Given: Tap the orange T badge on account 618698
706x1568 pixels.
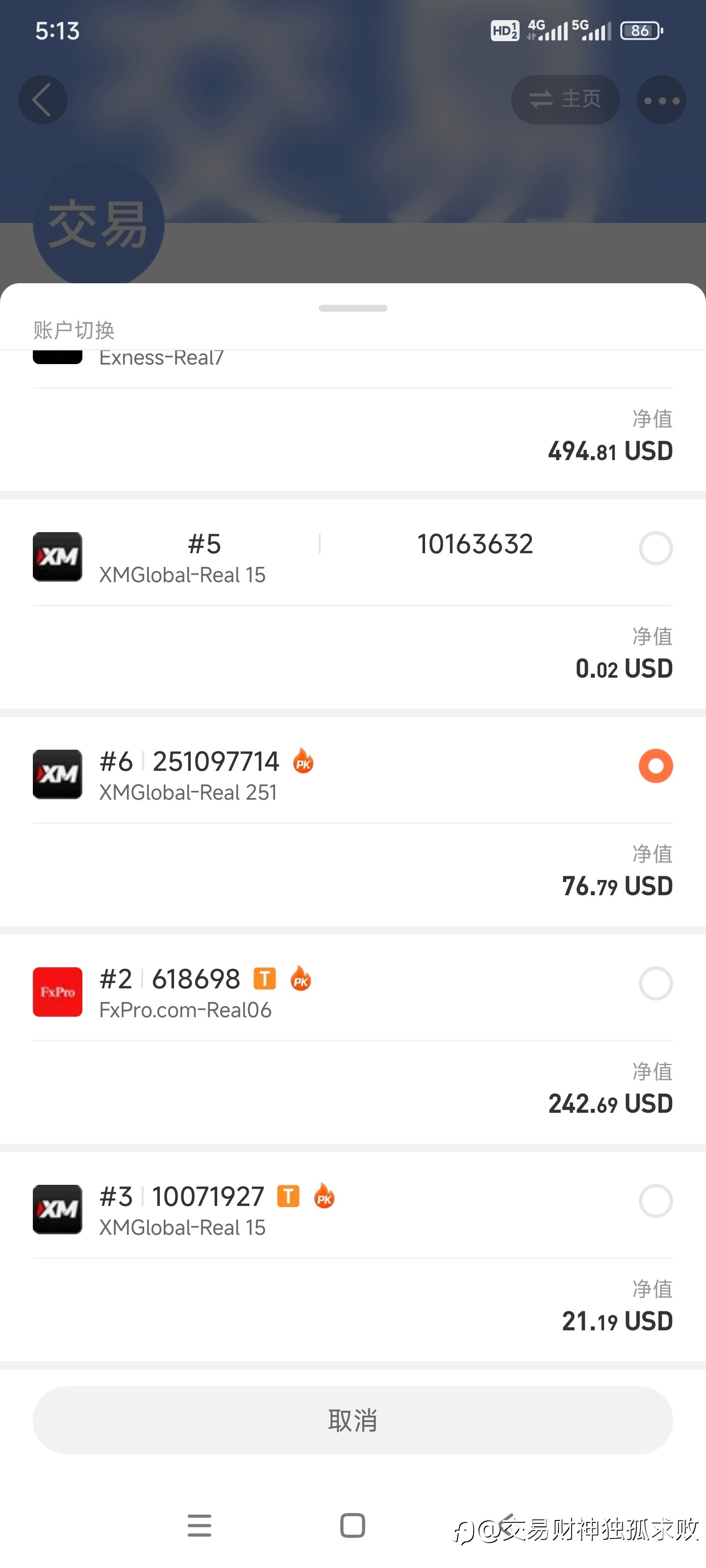Looking at the screenshot, I should coord(264,979).
